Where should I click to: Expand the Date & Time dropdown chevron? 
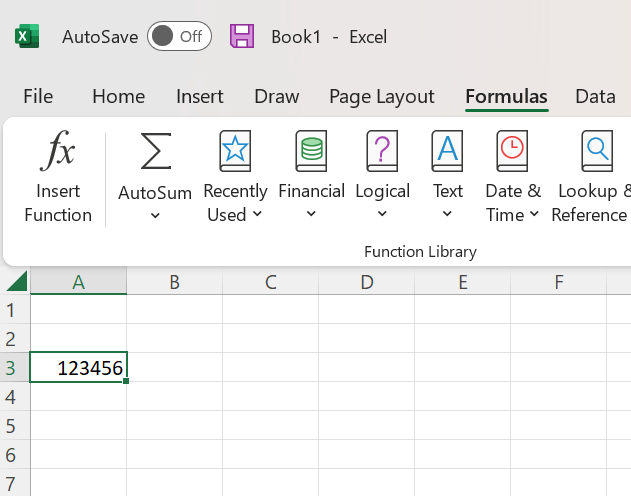(534, 214)
